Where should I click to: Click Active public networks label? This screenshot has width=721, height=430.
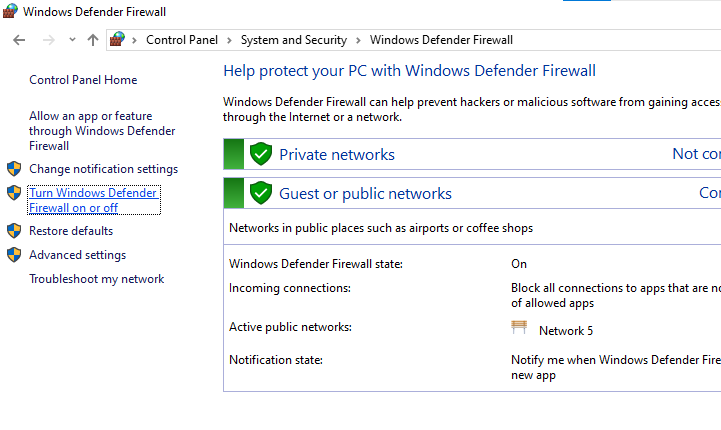tap(290, 327)
